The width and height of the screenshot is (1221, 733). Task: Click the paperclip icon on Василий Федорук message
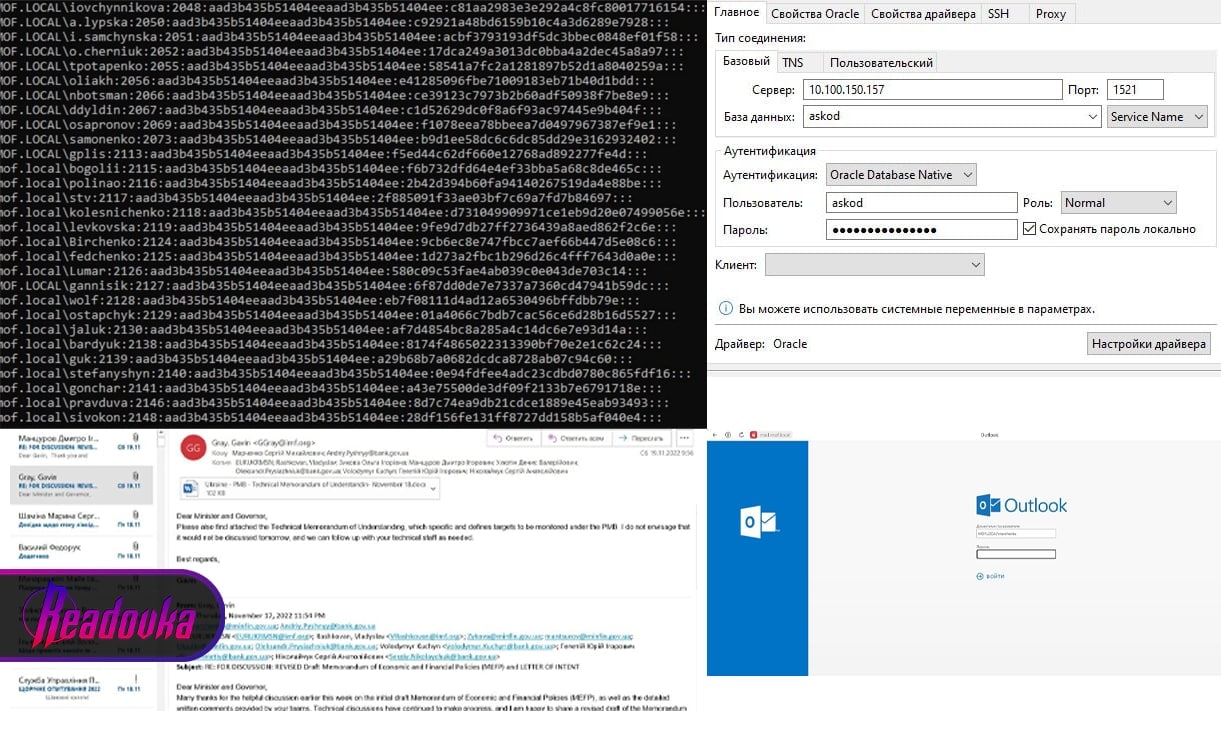click(x=135, y=547)
